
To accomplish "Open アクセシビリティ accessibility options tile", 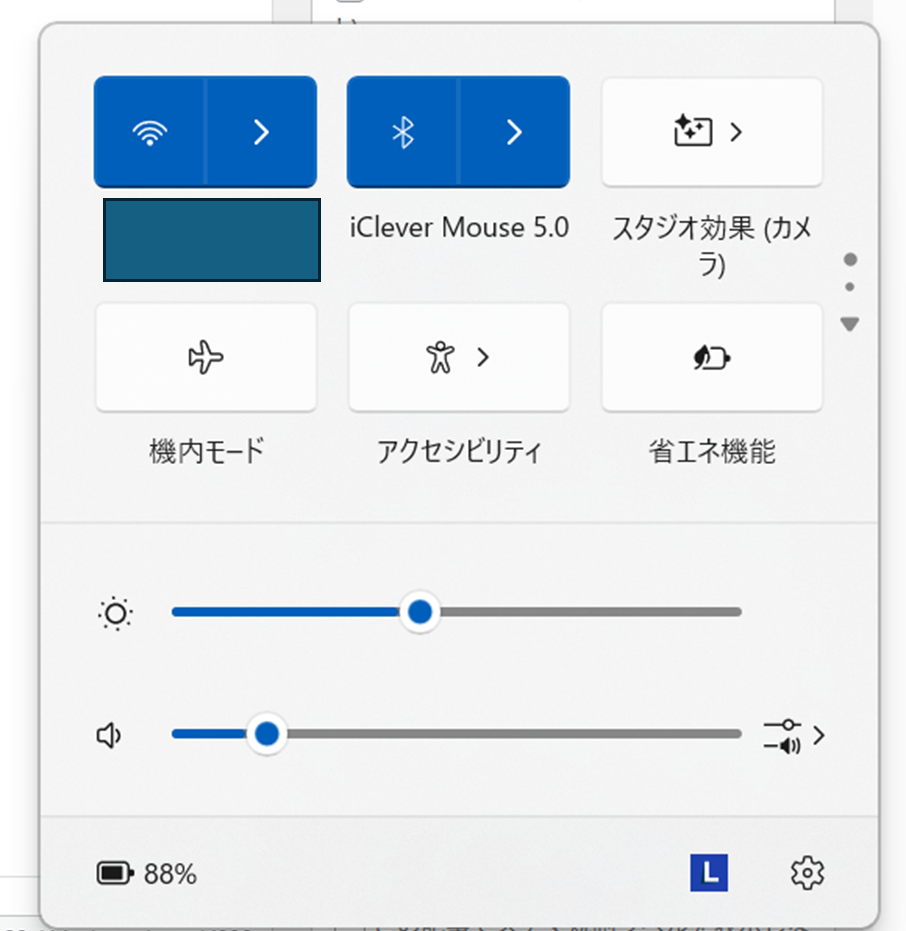I will tap(458, 357).
